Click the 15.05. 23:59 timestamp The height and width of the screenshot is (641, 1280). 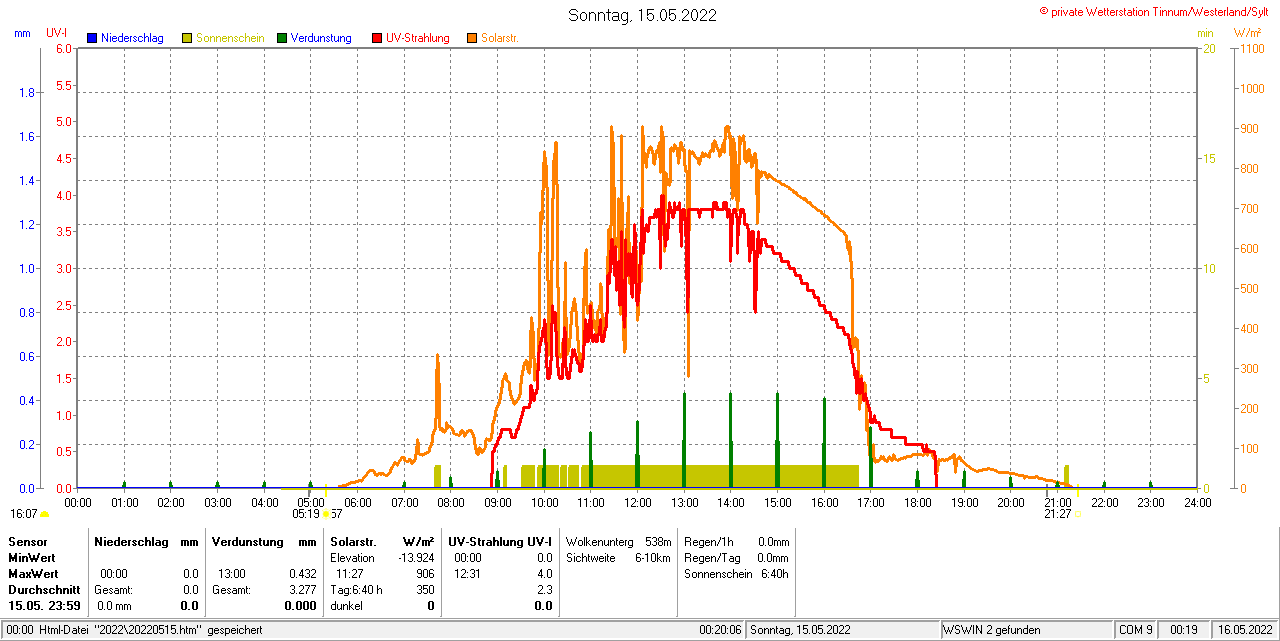[x=44, y=606]
